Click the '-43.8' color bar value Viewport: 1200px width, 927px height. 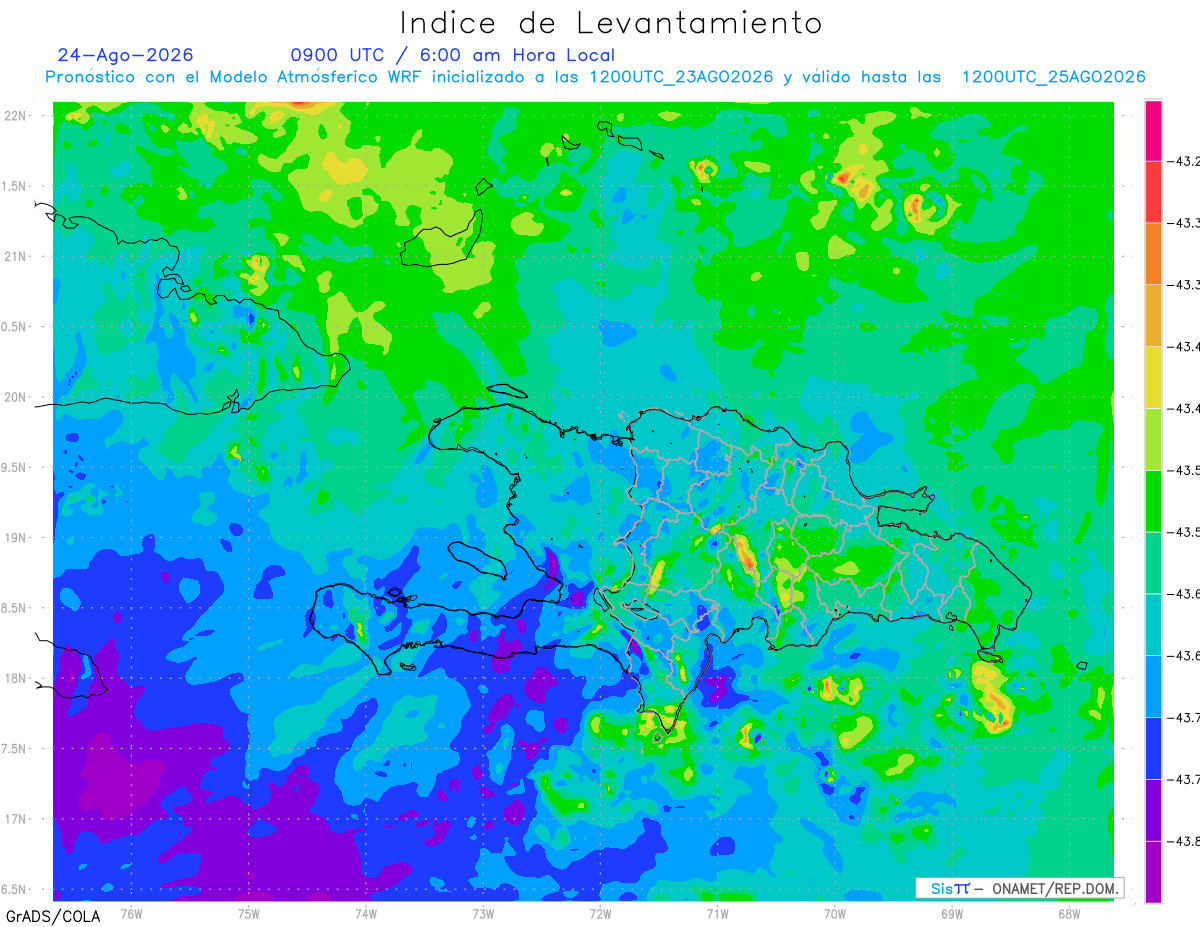pyautogui.click(x=1184, y=841)
